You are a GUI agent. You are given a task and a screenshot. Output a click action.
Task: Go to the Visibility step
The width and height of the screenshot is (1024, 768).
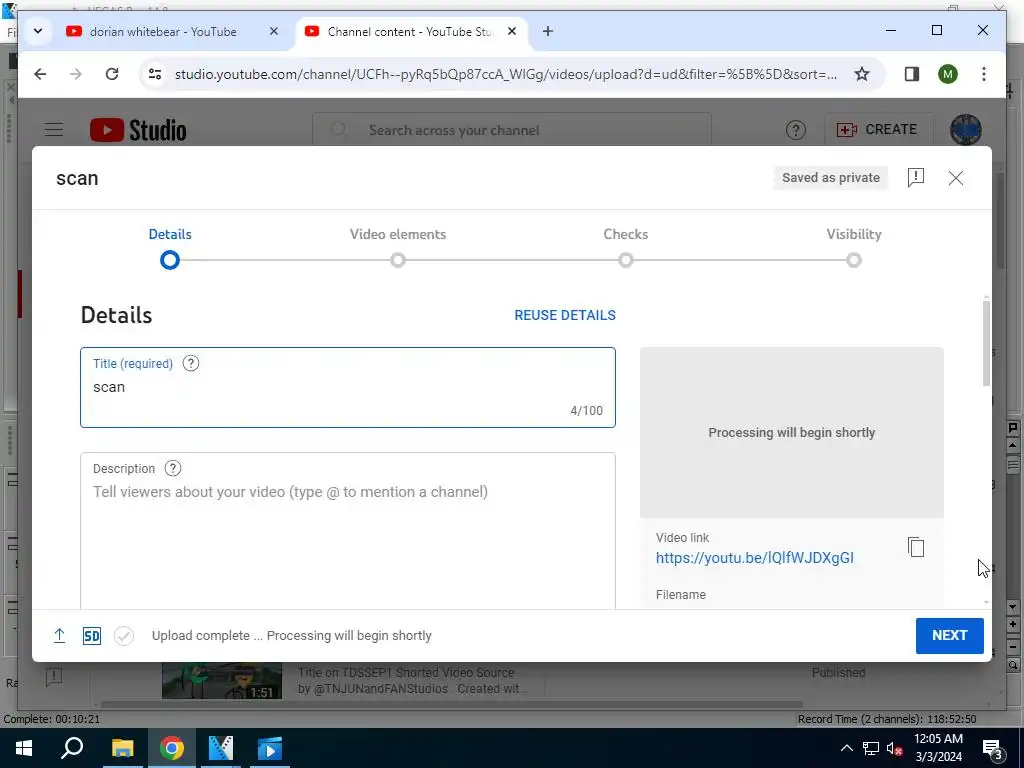point(854,248)
